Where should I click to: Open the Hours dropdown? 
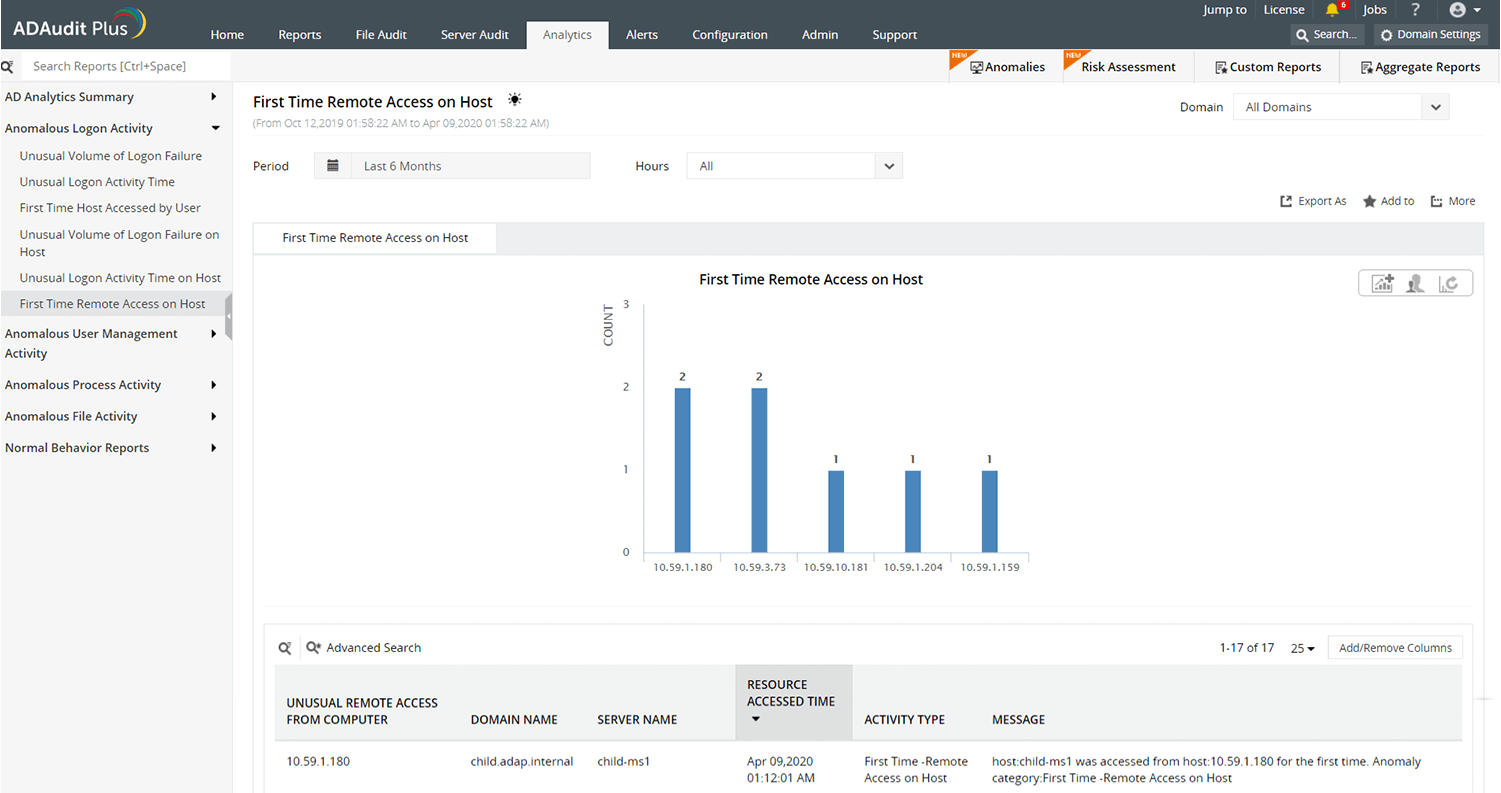click(x=887, y=165)
